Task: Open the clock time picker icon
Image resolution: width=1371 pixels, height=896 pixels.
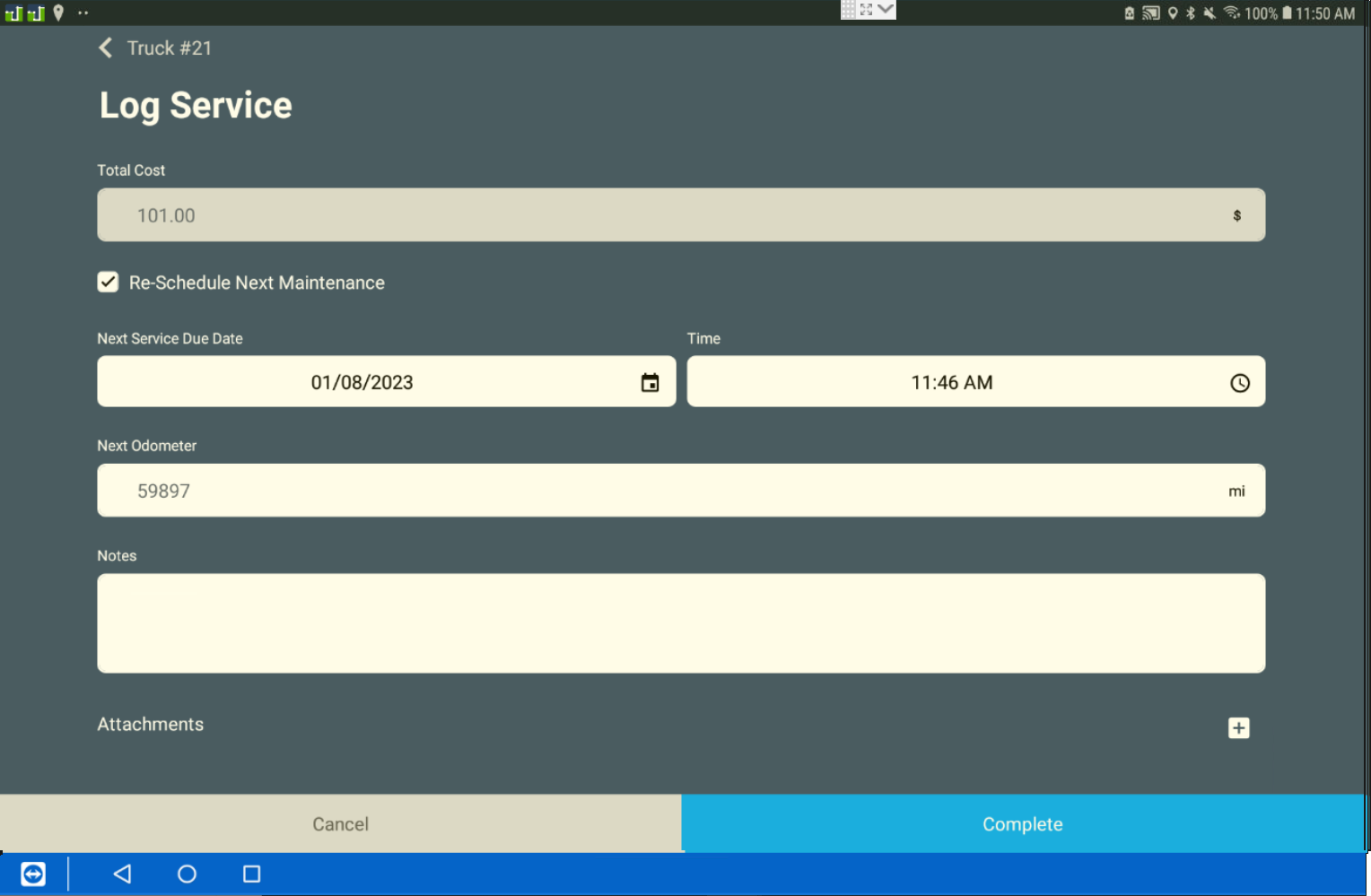Action: [1239, 383]
